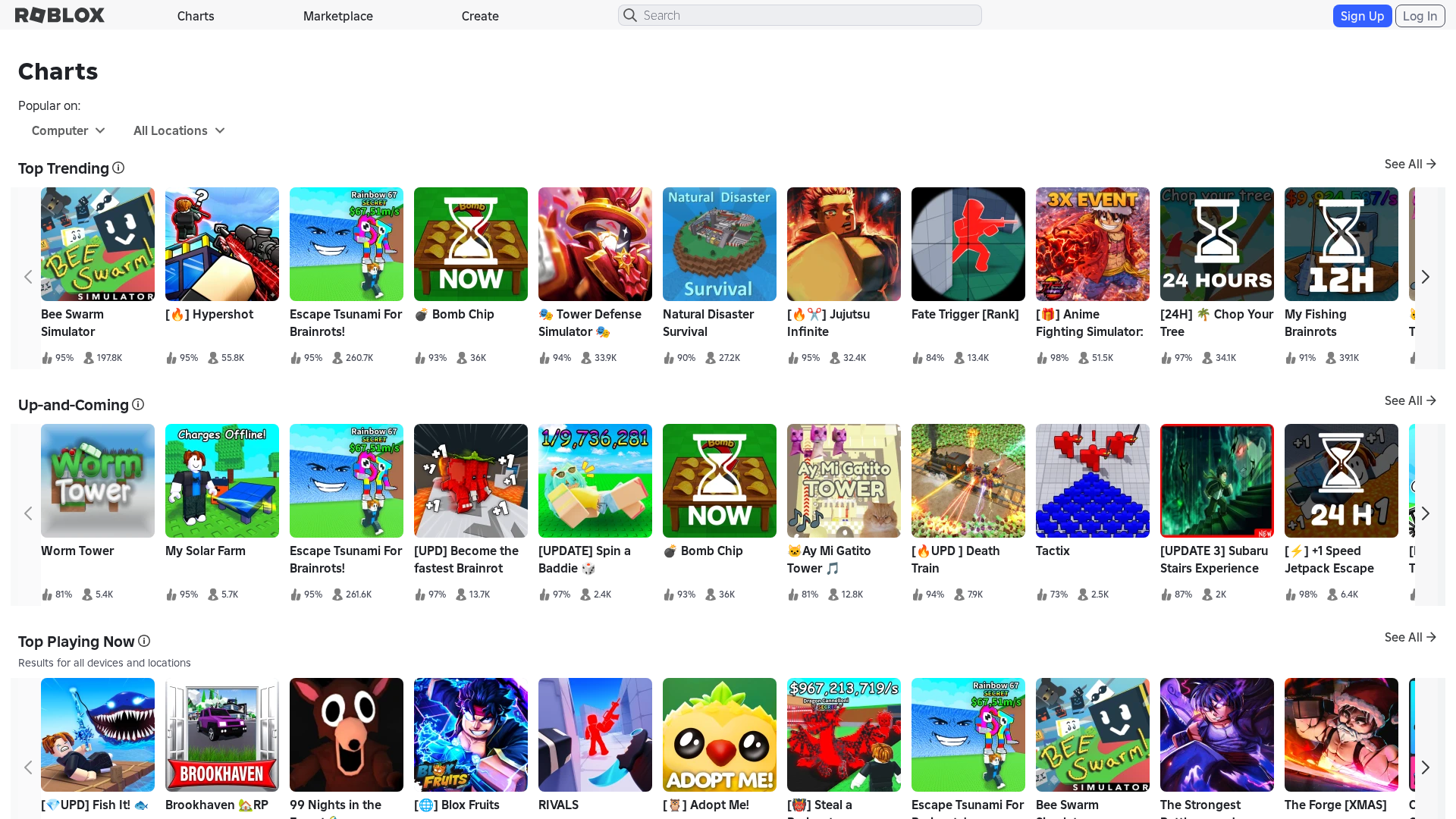Click the Sign Up button
The image size is (1456, 819).
pyautogui.click(x=1362, y=15)
